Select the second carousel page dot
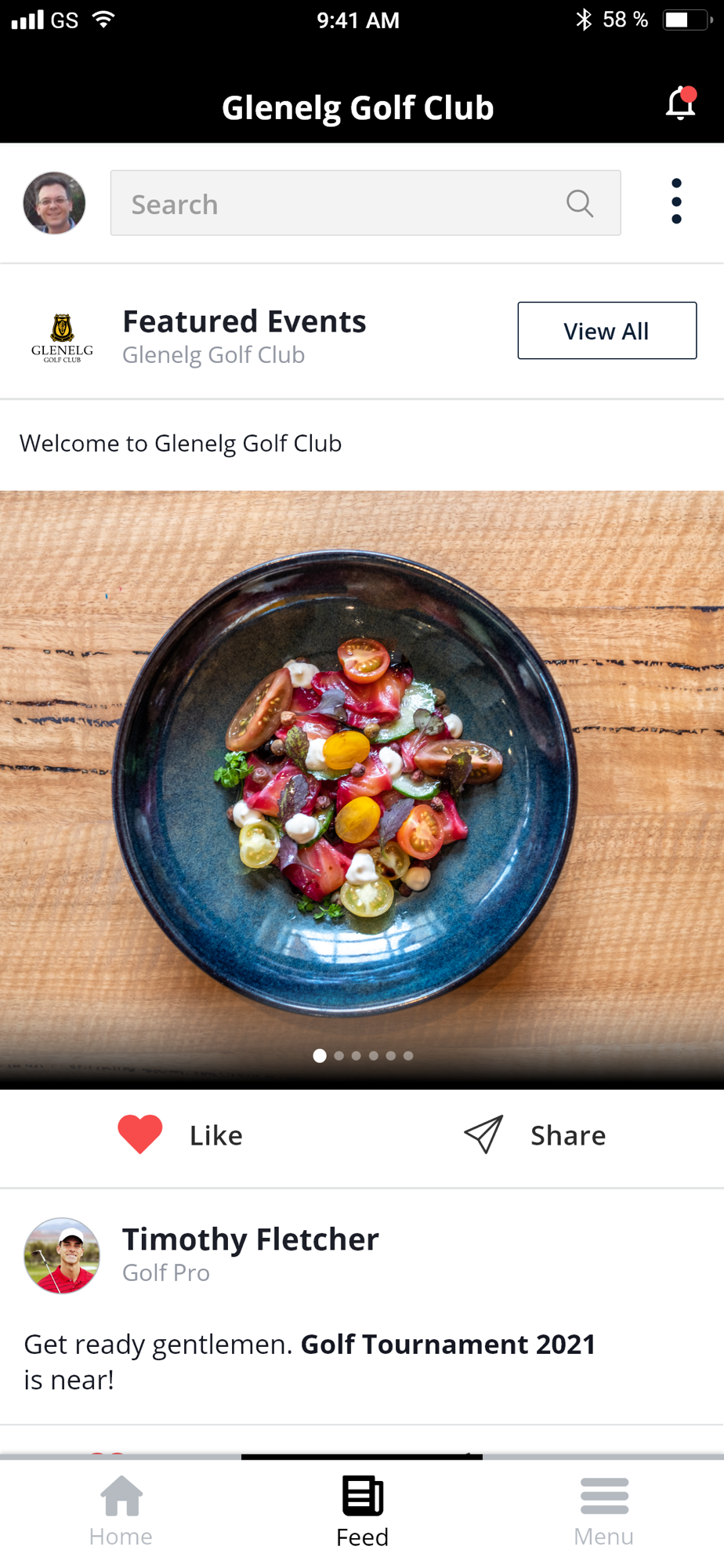 (338, 1055)
